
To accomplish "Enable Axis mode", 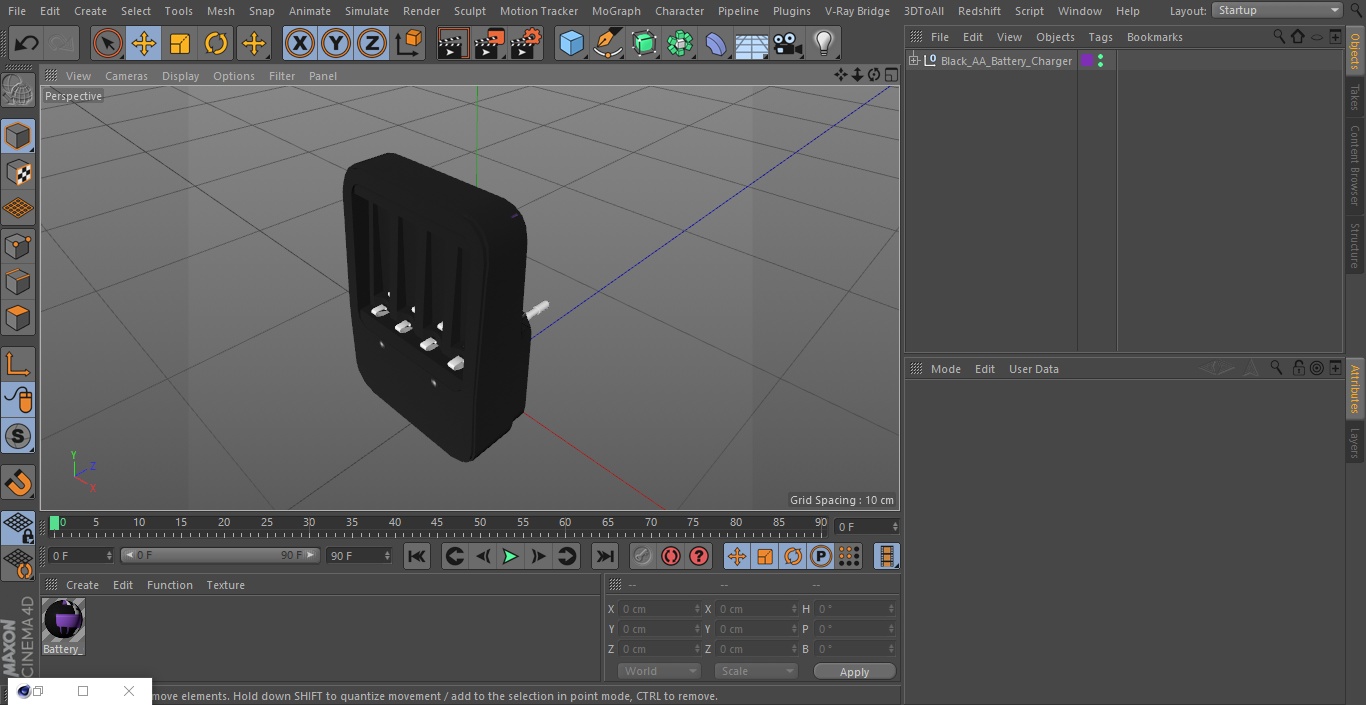I will pos(18,363).
